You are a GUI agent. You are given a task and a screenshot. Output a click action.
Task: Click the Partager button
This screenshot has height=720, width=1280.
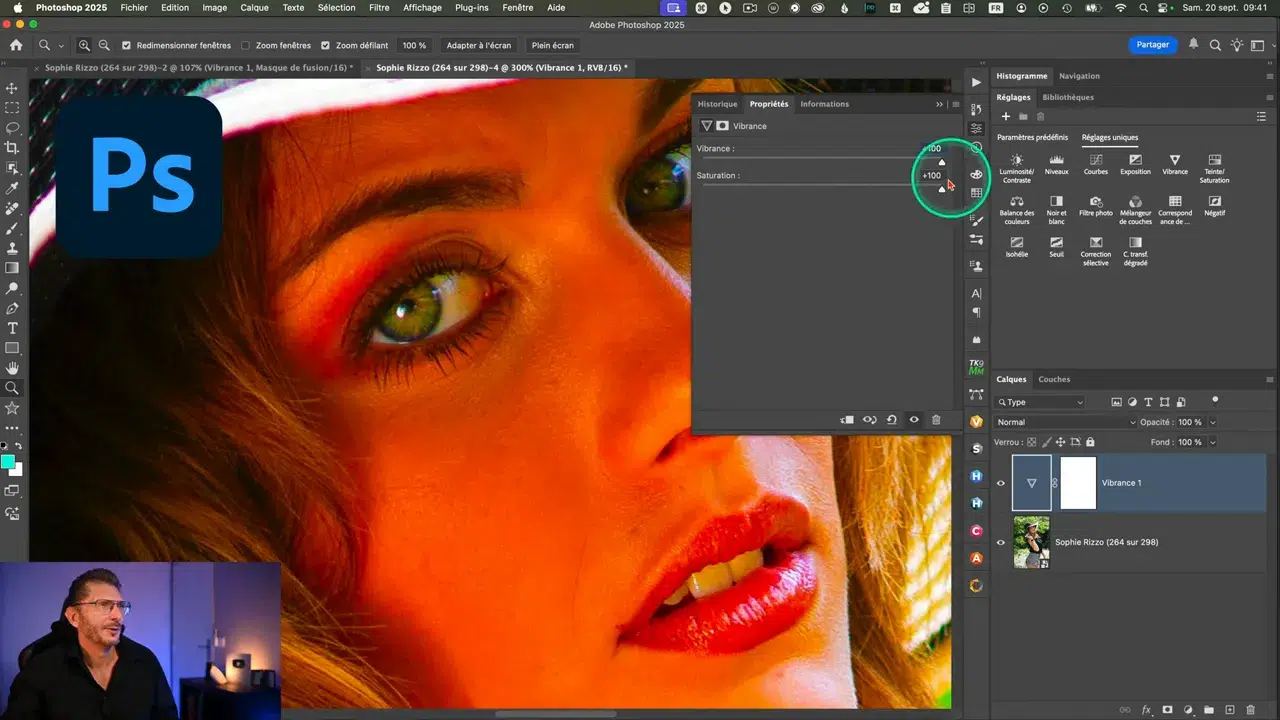tap(1152, 45)
